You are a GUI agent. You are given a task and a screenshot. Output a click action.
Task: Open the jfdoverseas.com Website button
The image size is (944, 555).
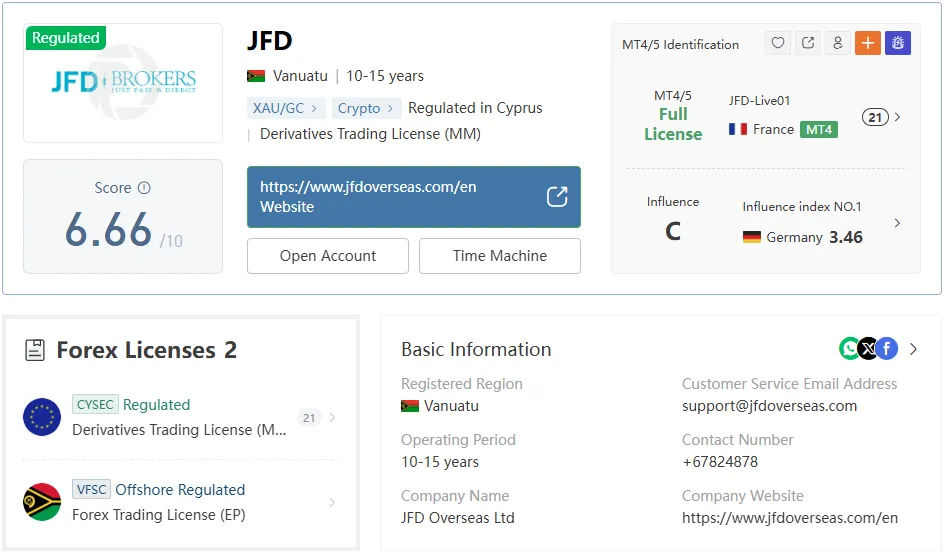coord(414,197)
